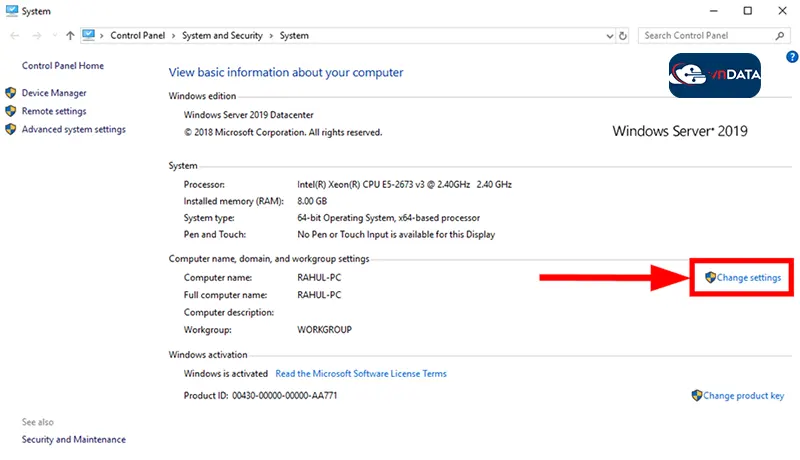Click the shield icon beside Change settings
Screen dimensions: 800x460
(x=710, y=277)
